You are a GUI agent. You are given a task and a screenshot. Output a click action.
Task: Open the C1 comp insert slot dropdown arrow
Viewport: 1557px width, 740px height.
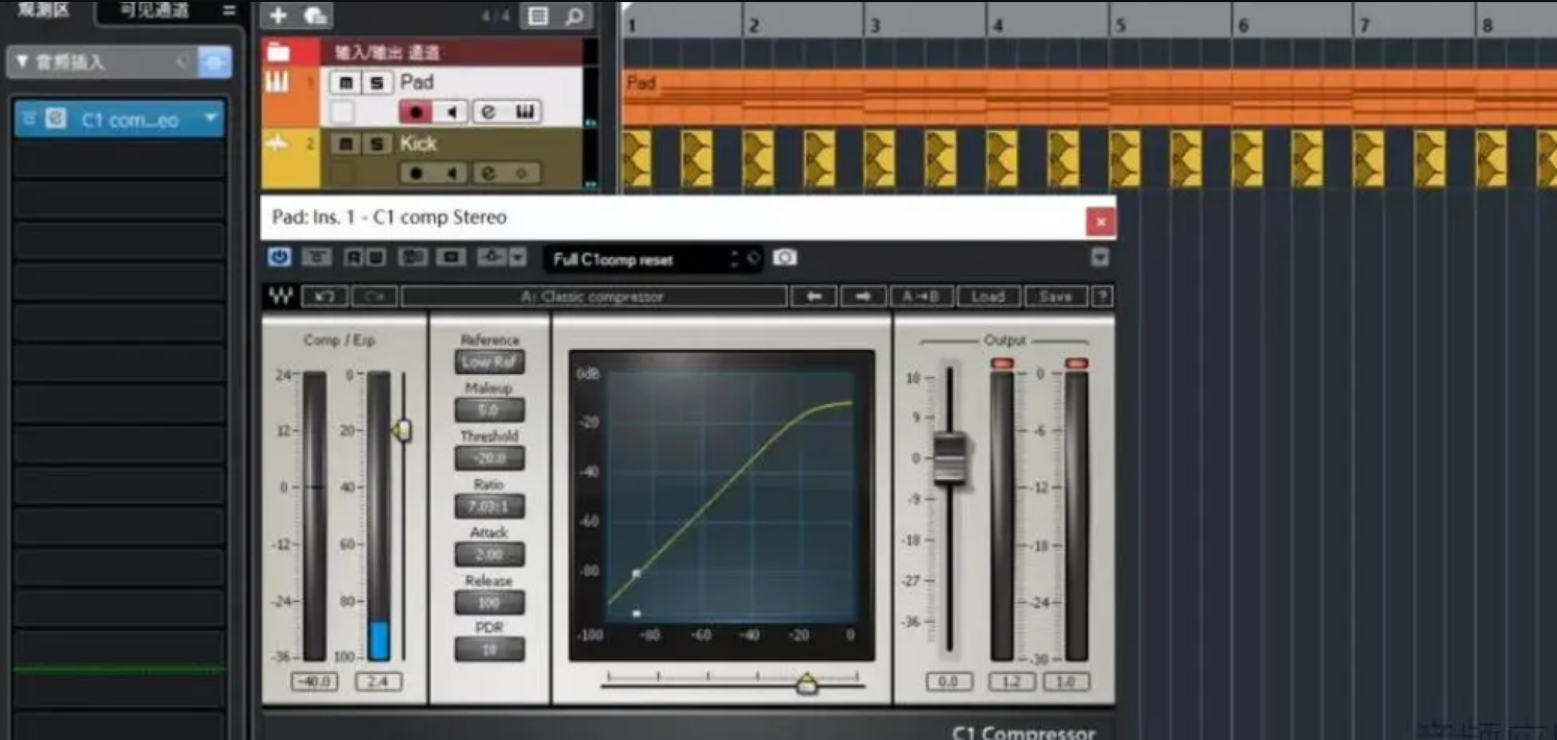point(210,119)
